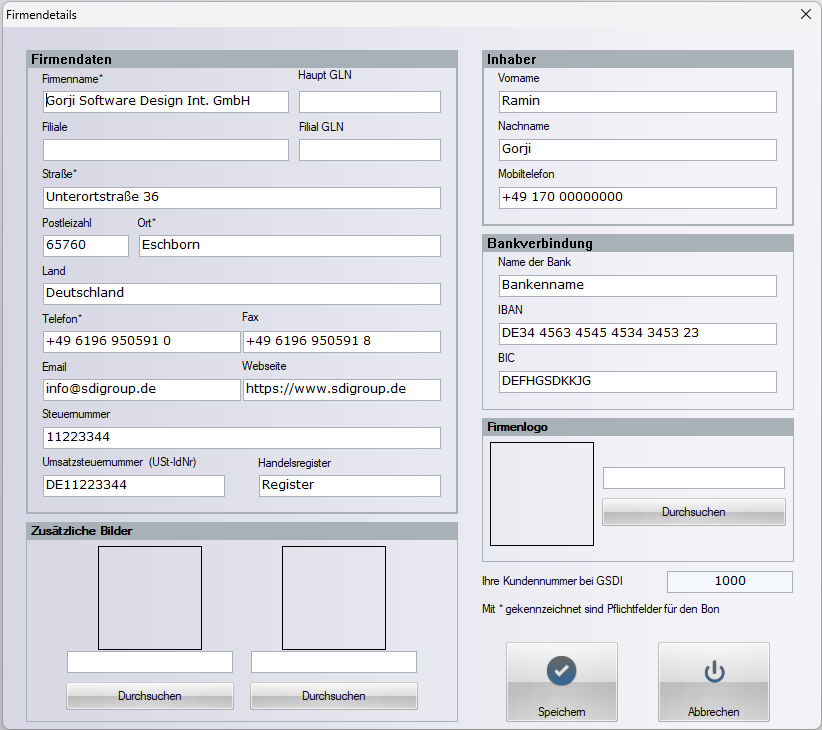Click the Firmenlogo section header

(x=637, y=427)
